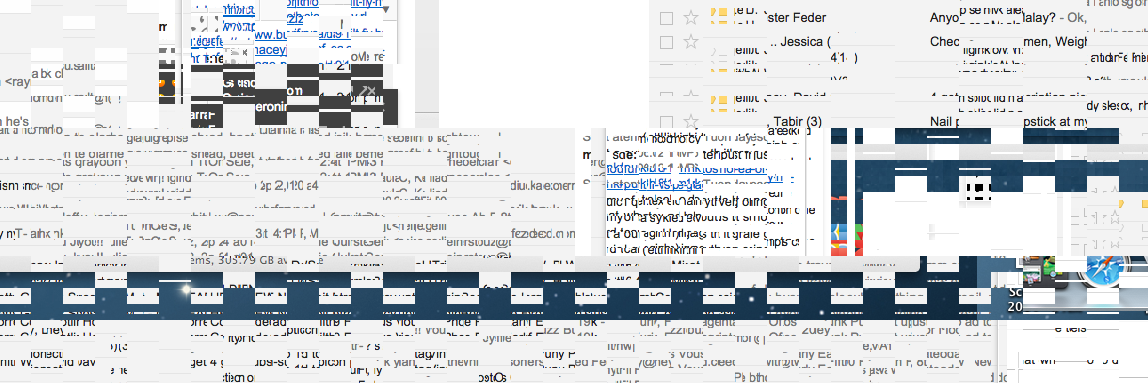
Task: Star the email from Feder
Action: pyautogui.click(x=690, y=18)
